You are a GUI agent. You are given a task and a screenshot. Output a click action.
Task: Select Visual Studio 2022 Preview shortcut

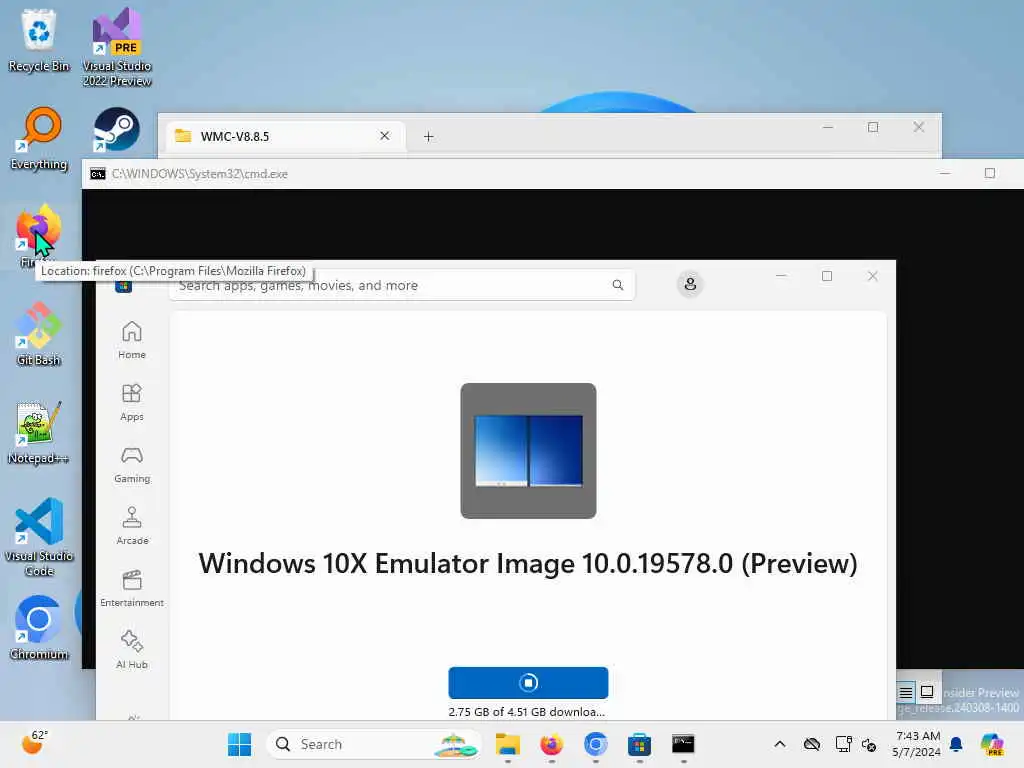coord(117,47)
